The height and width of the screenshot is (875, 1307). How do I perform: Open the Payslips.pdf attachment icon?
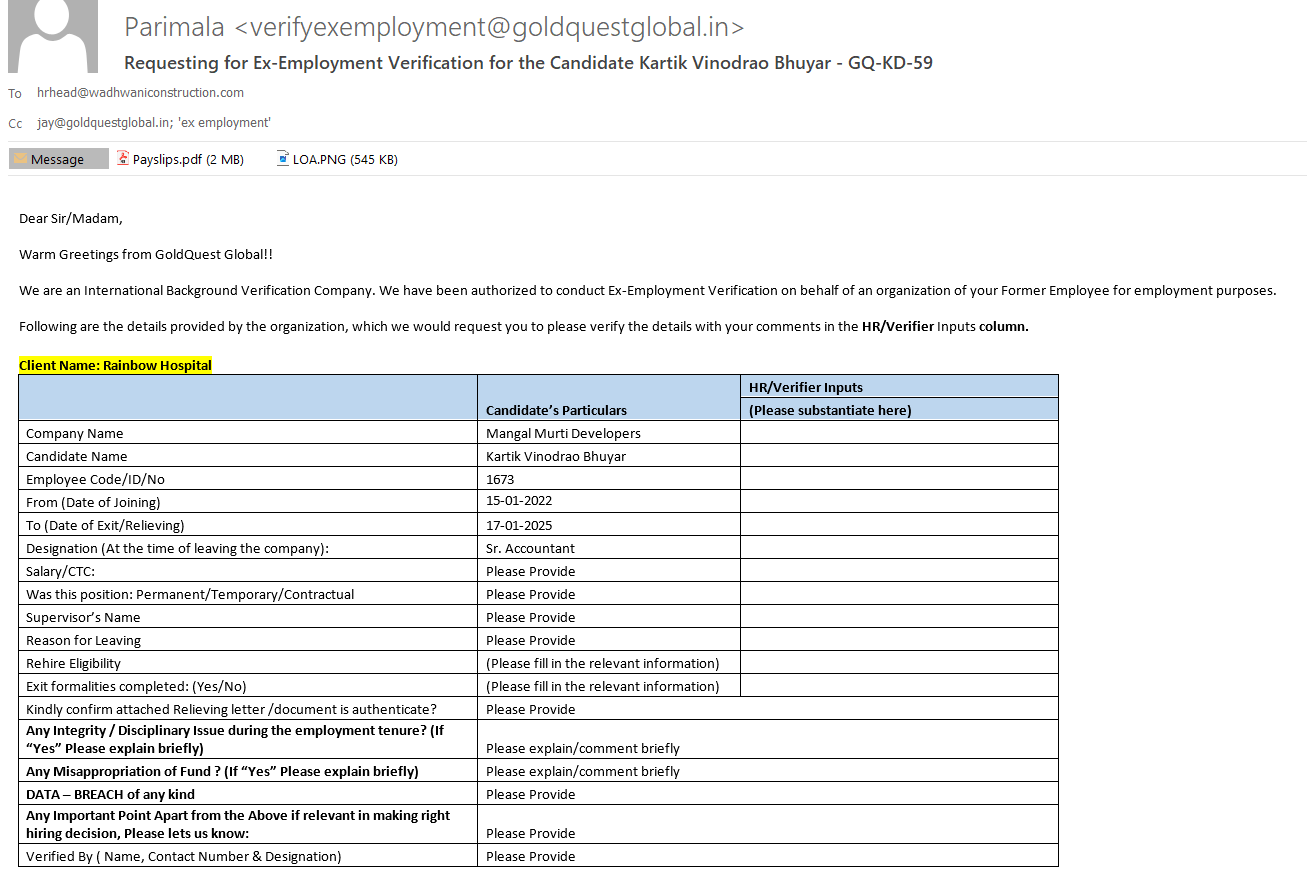(x=123, y=159)
